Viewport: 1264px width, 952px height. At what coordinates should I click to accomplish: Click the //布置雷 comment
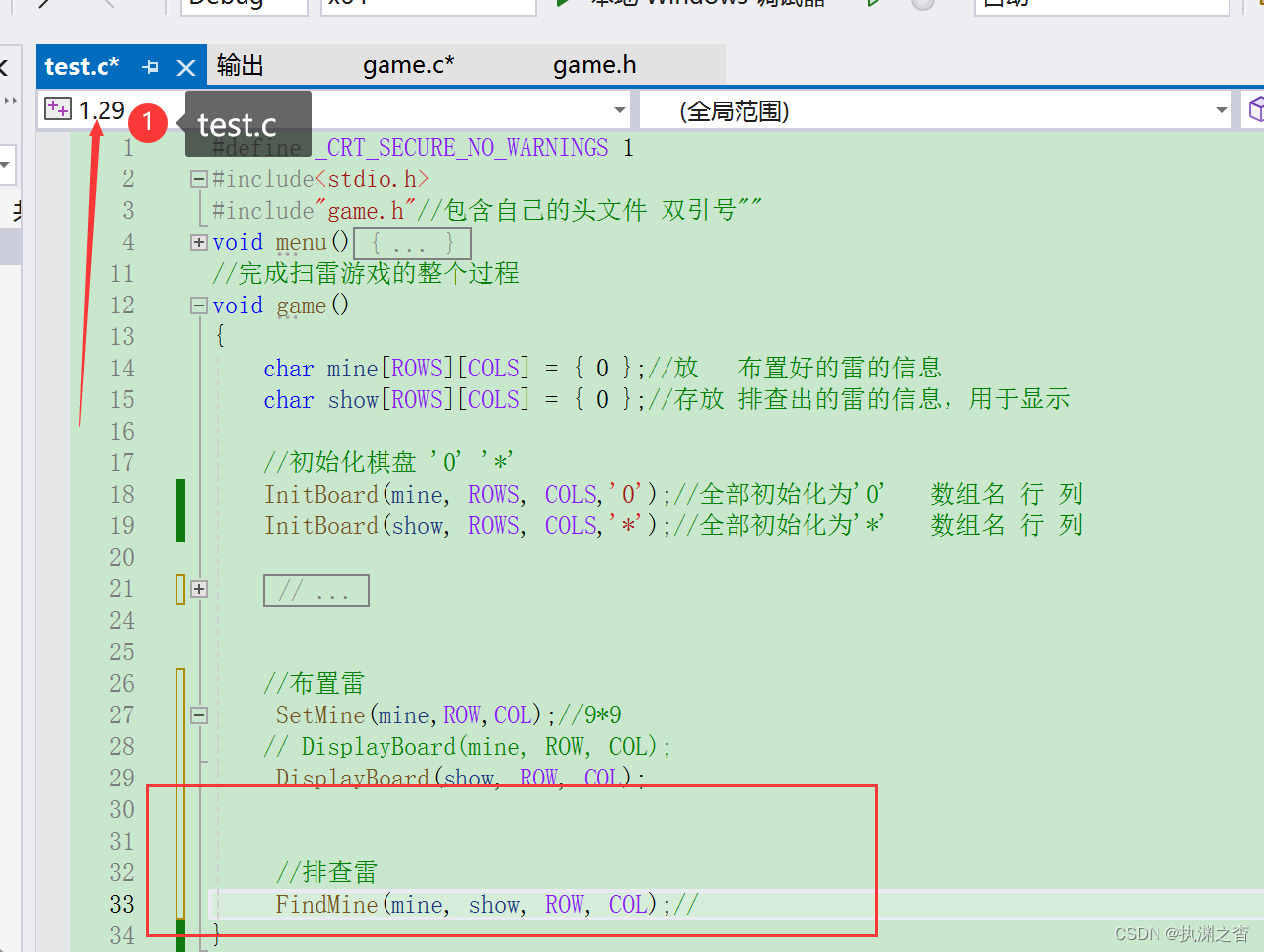pyautogui.click(x=314, y=683)
